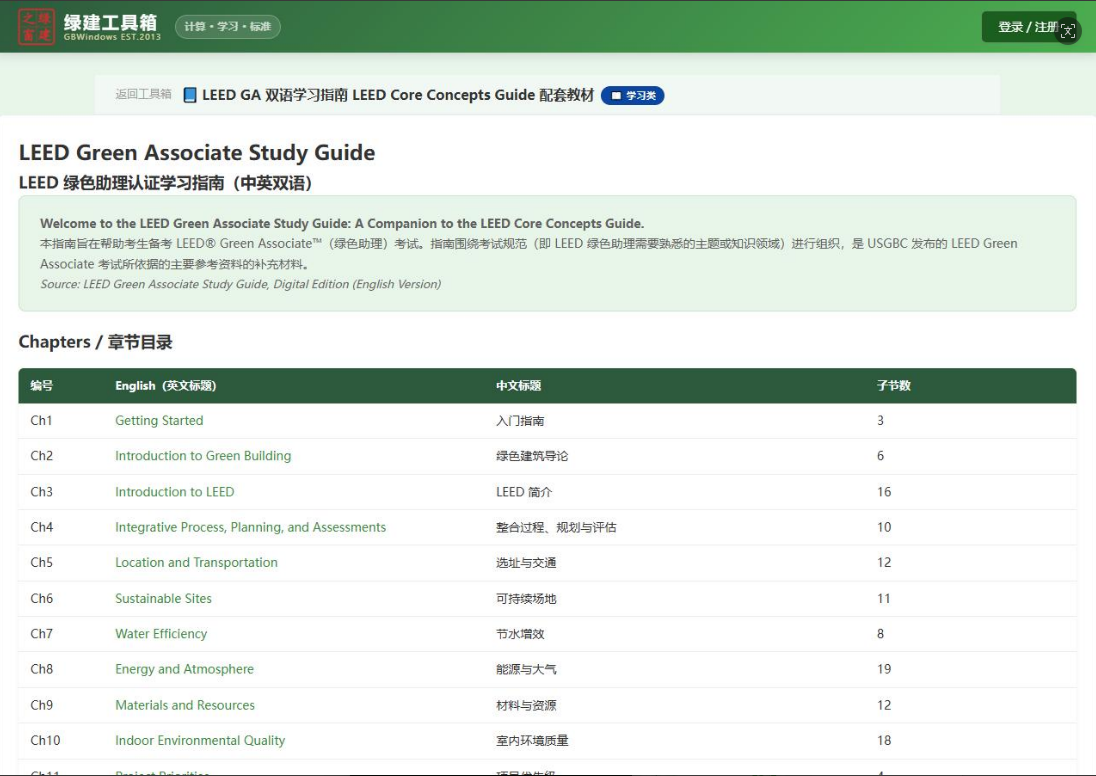
Task: Open the Sustainable Sites chapter
Action: coord(164,598)
